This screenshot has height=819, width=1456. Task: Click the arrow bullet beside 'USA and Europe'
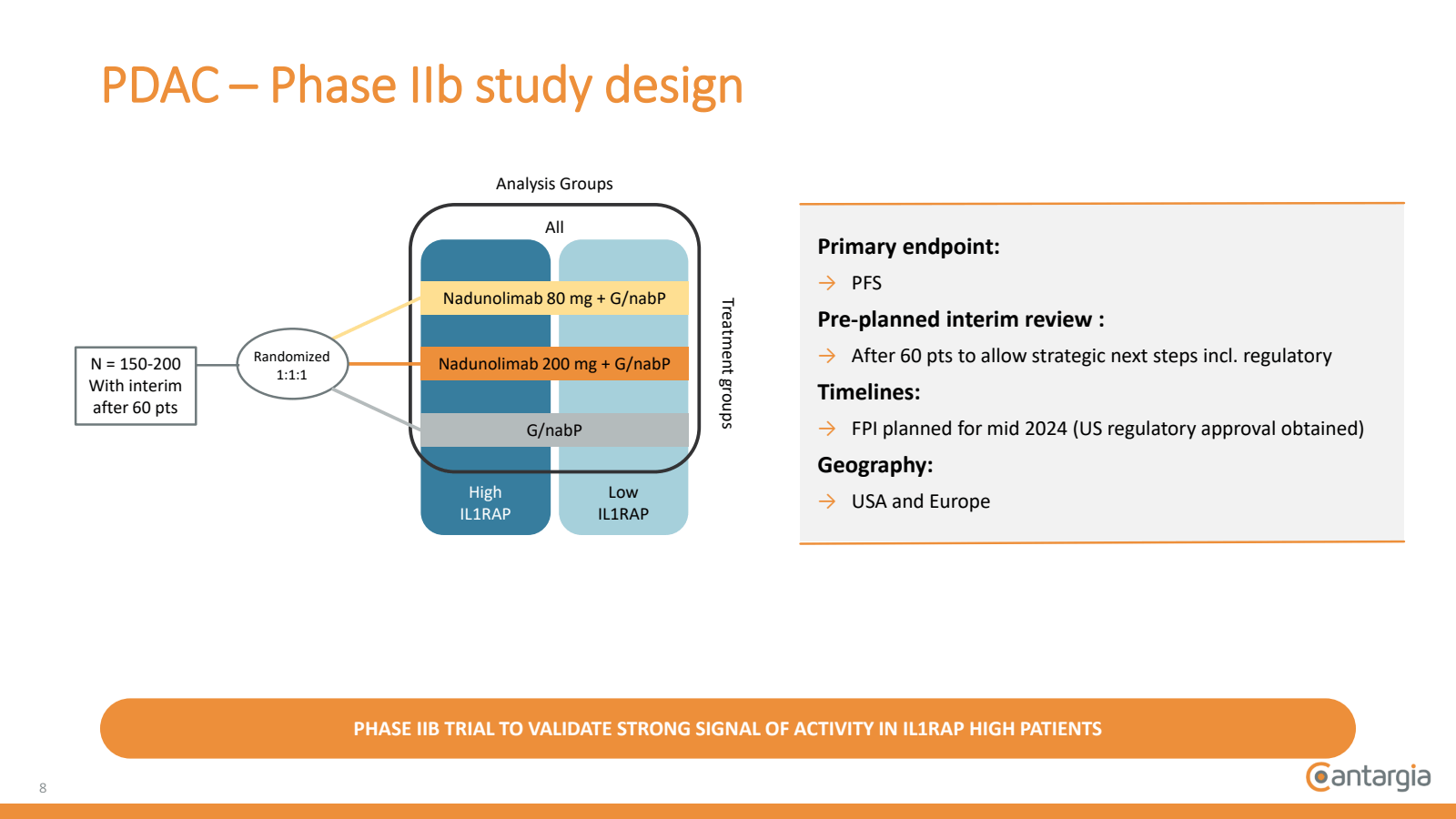827,501
